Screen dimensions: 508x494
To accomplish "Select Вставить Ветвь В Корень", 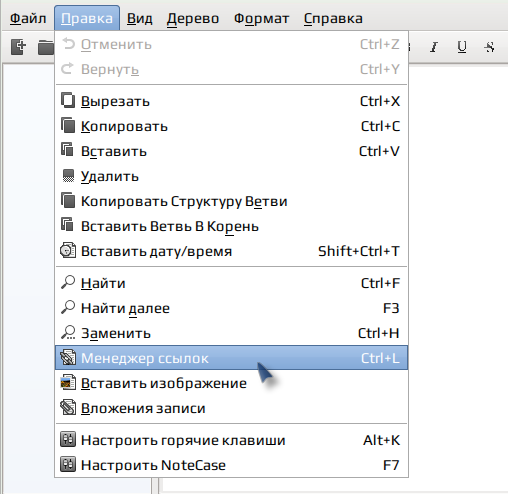I will pyautogui.click(x=231, y=226).
